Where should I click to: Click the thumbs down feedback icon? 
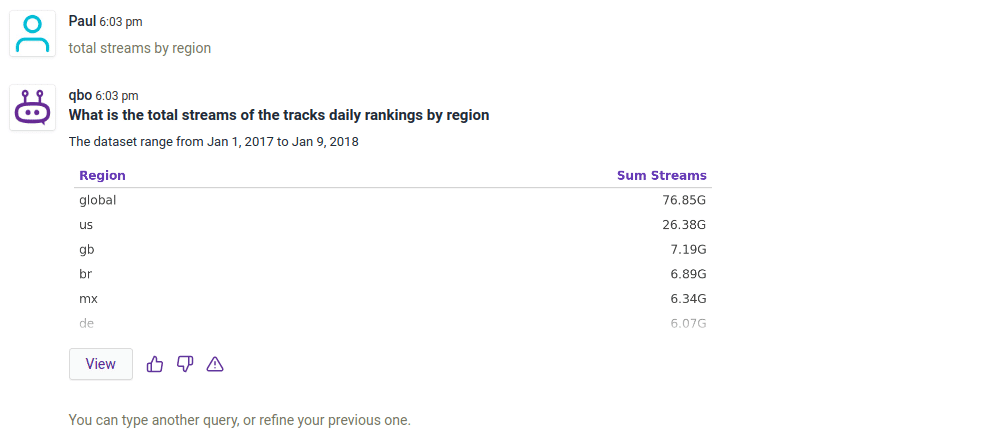(x=185, y=364)
